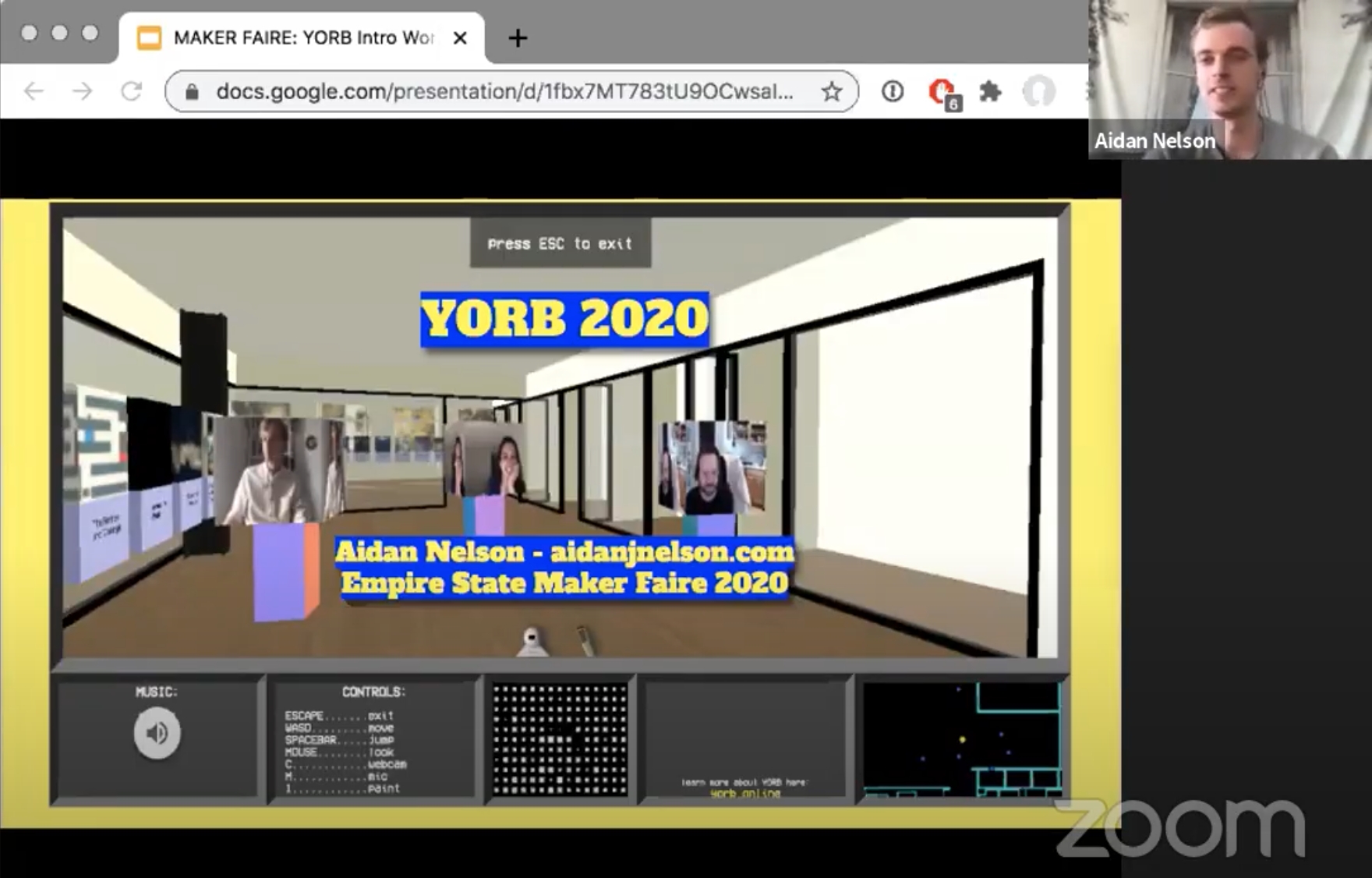Click the minimap panel with cyan outlines
1372x878 pixels.
tap(962, 739)
